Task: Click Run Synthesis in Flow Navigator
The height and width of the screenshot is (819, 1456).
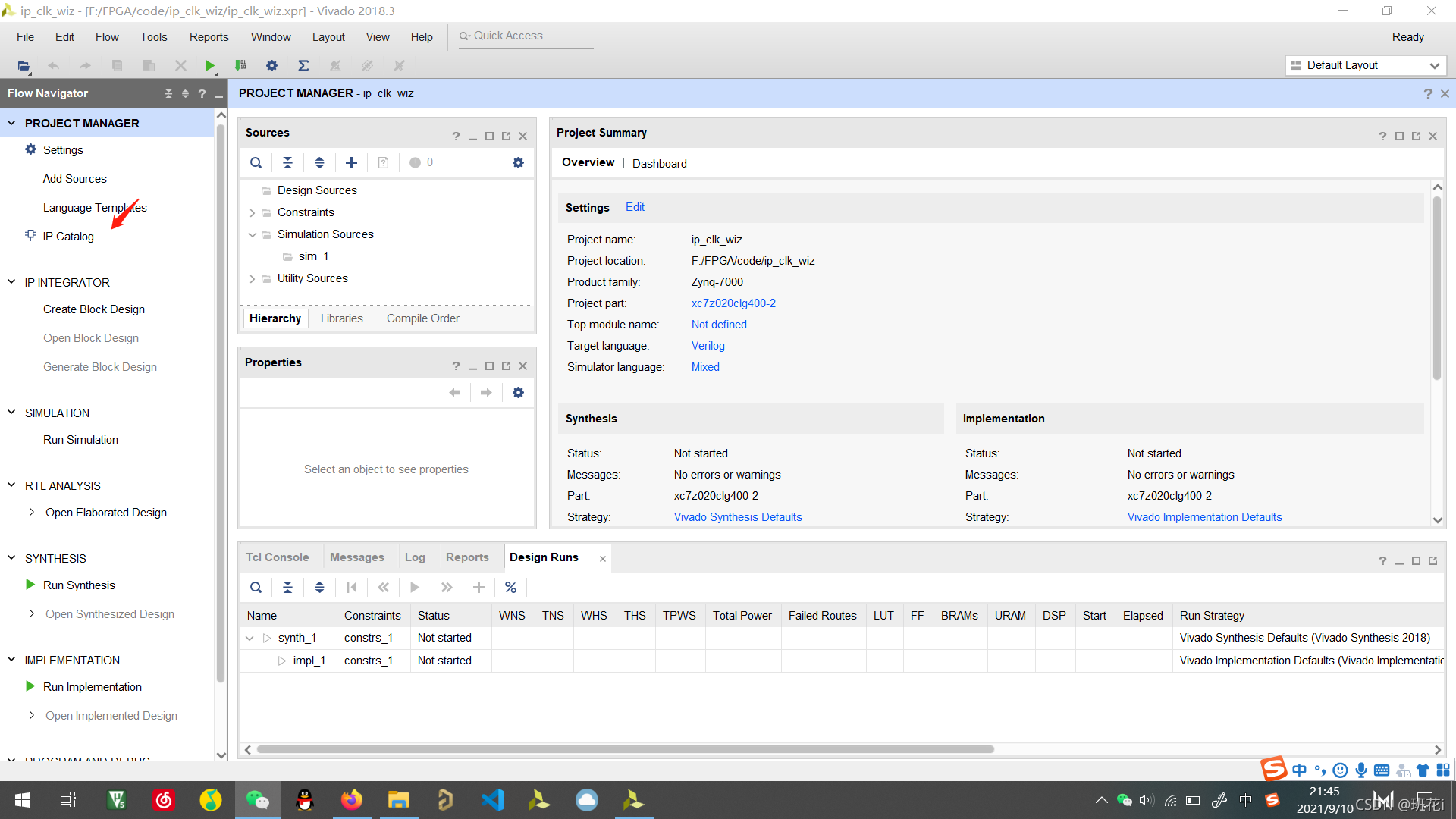Action: [79, 585]
